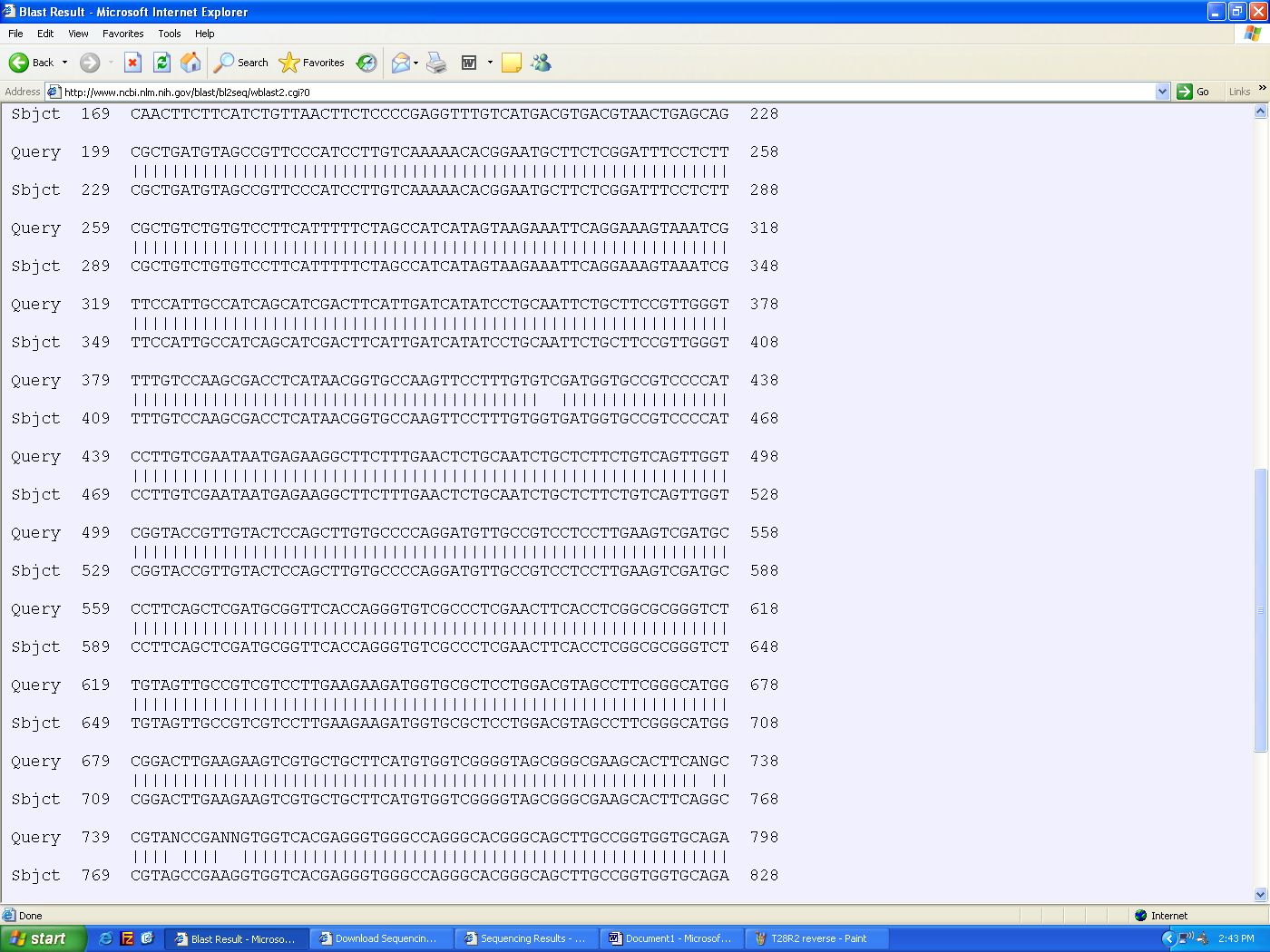Open the Search pane
The width and height of the screenshot is (1270, 952).
(x=241, y=63)
